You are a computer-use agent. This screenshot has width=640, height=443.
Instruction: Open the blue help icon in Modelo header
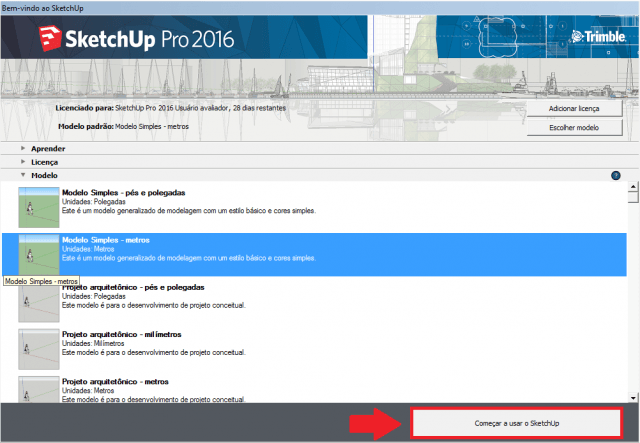pyautogui.click(x=616, y=176)
